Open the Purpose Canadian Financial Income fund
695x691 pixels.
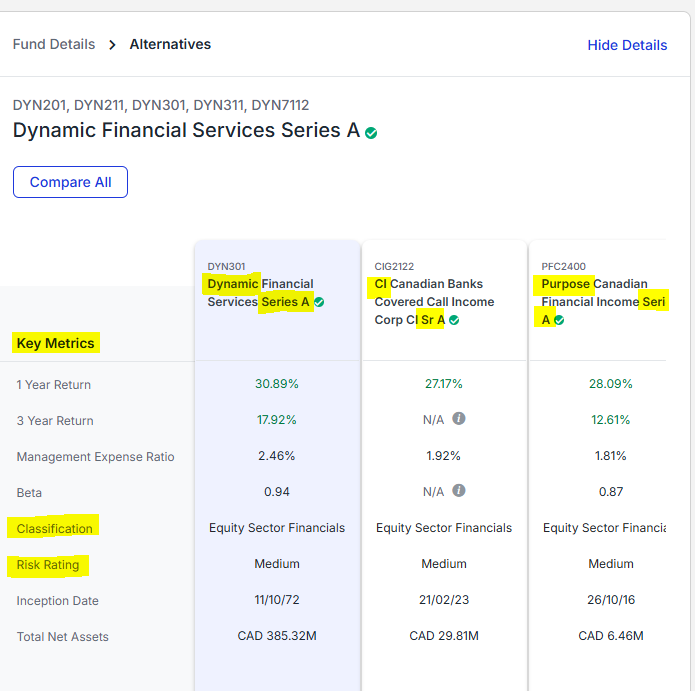pyautogui.click(x=603, y=302)
